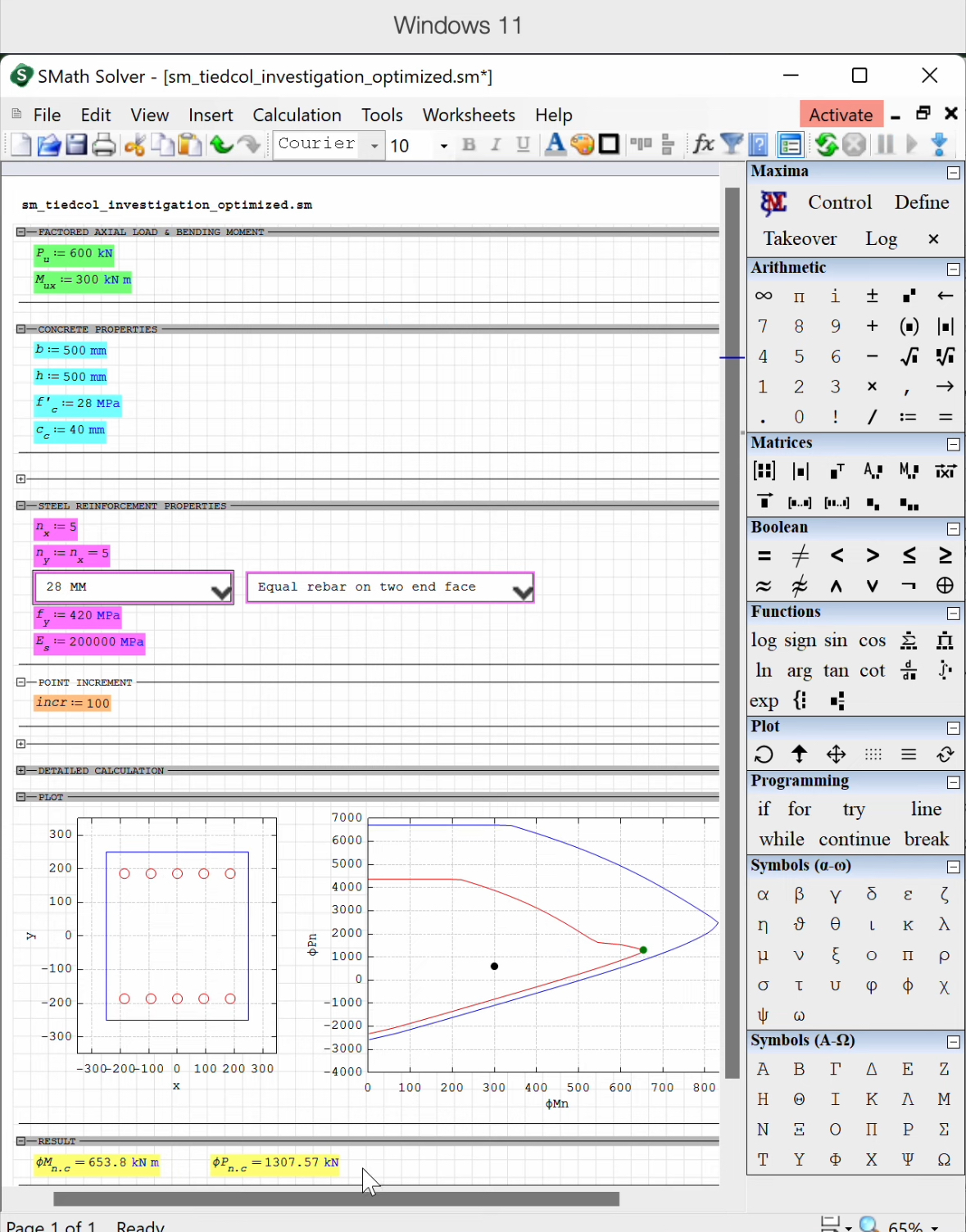966x1232 pixels.
Task: Click the Save worksheet icon
Action: [76, 145]
